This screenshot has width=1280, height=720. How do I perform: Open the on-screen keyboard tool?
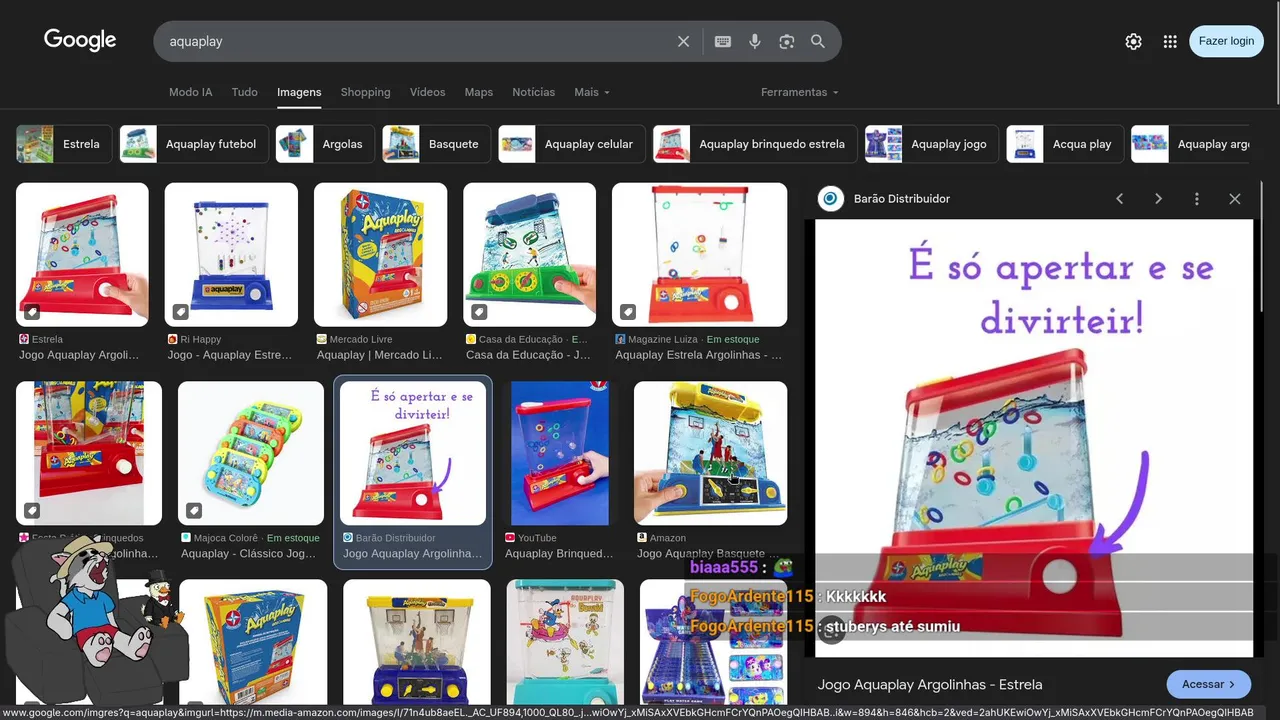tap(723, 41)
